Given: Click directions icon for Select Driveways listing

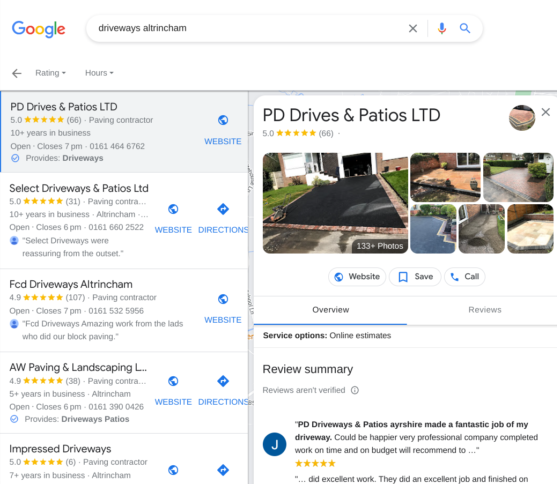Looking at the screenshot, I should click(223, 209).
